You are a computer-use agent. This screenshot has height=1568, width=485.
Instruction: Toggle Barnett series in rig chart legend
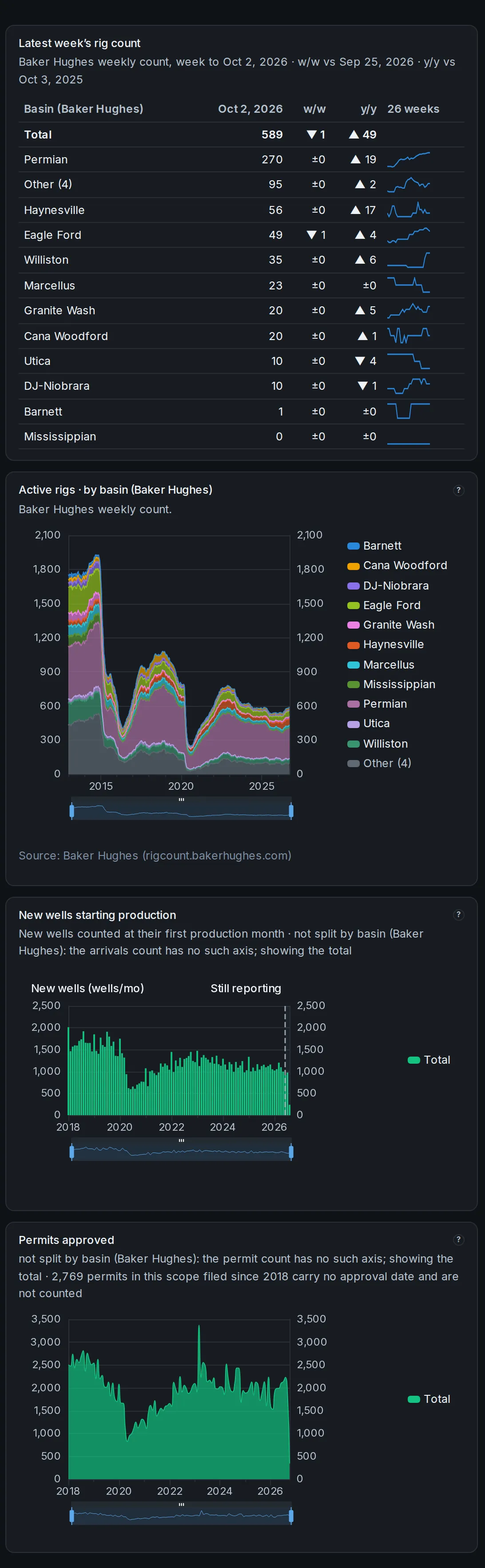(x=374, y=546)
